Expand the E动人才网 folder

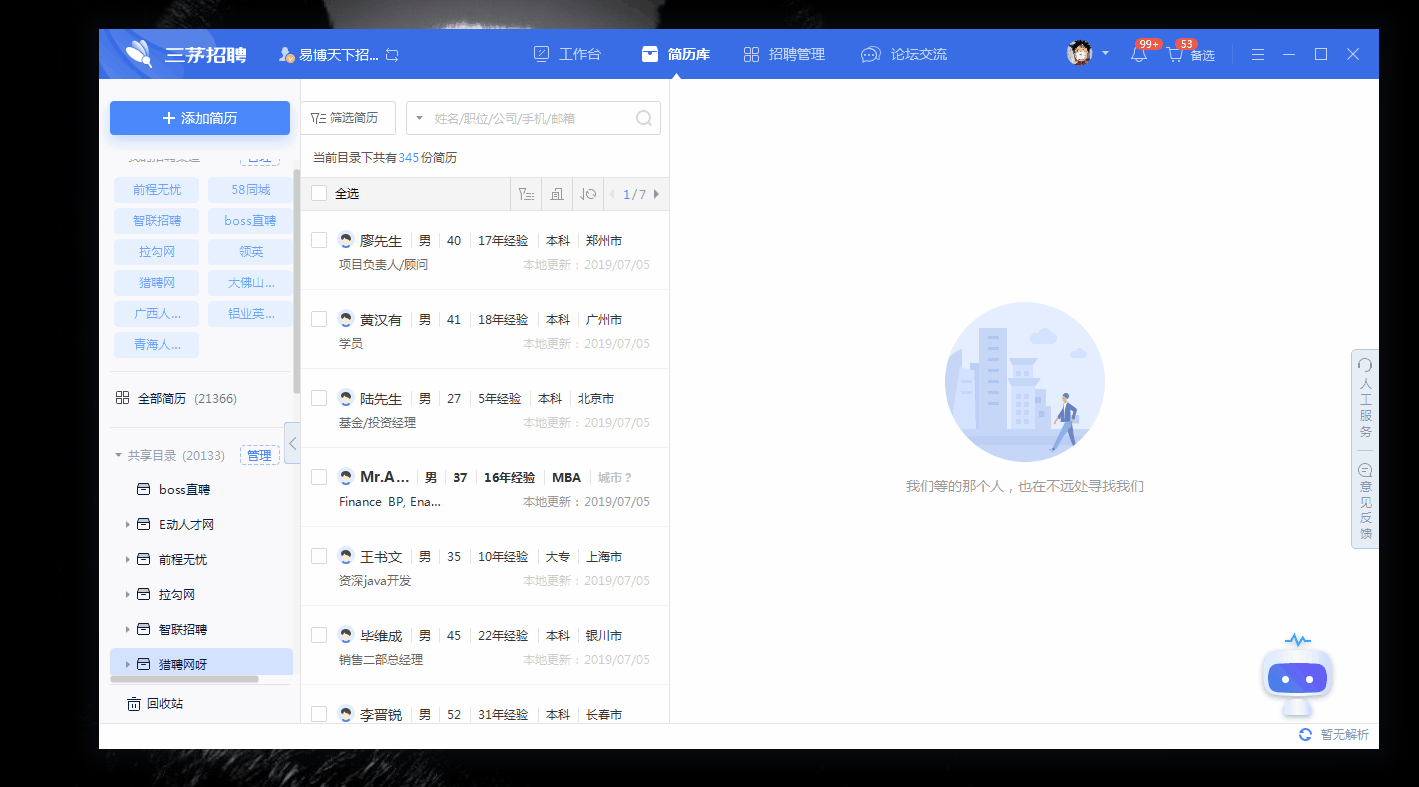tap(128, 525)
